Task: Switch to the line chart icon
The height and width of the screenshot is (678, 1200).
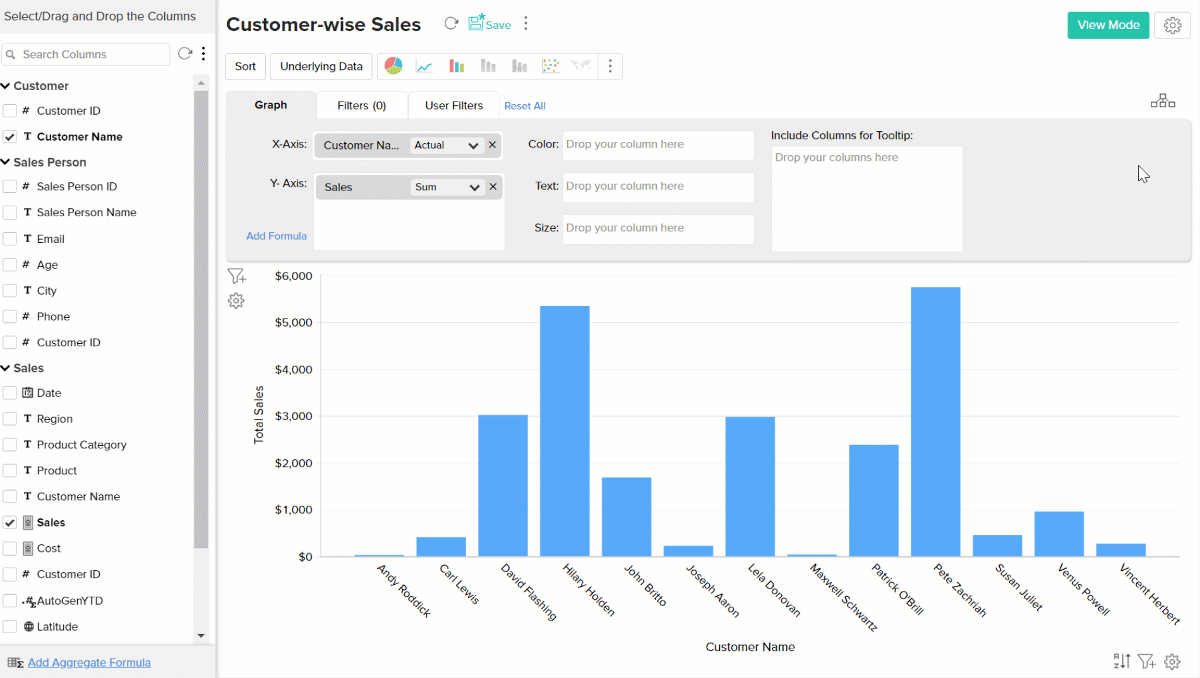Action: click(425, 66)
